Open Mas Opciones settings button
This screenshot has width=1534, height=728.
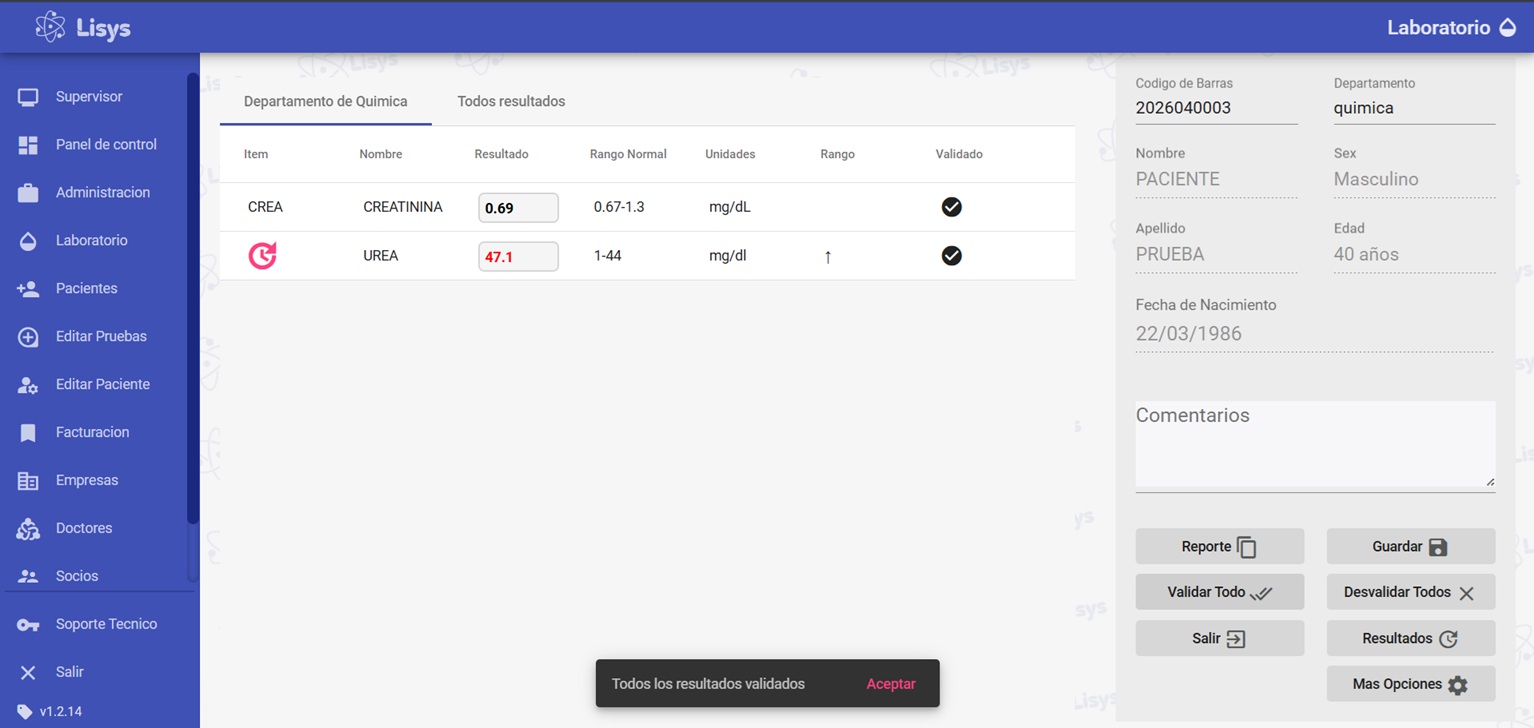pos(1411,684)
